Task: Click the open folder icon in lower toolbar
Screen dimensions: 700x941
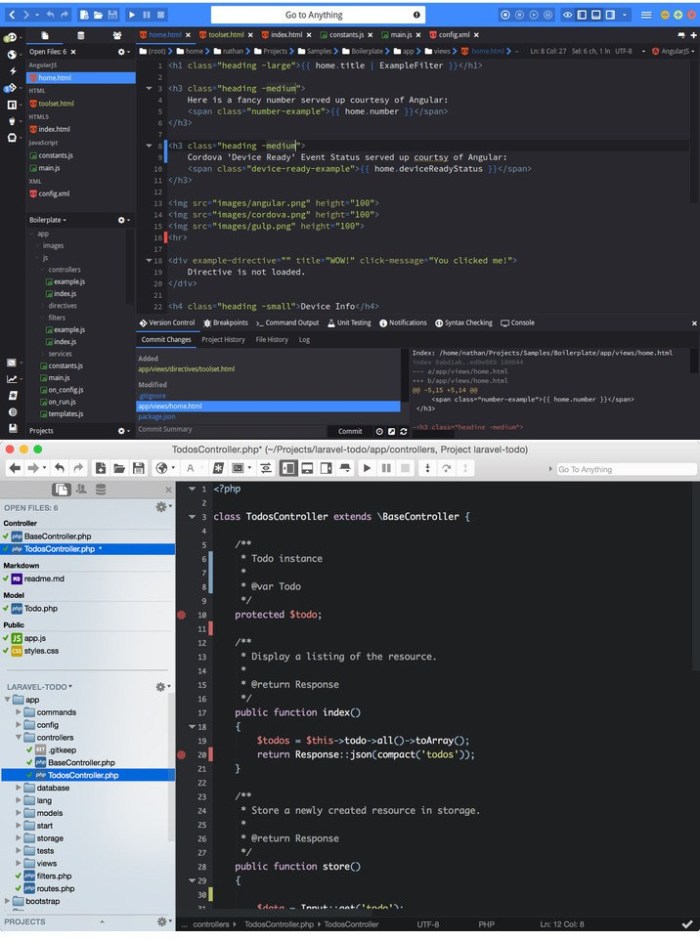Action: (x=119, y=468)
